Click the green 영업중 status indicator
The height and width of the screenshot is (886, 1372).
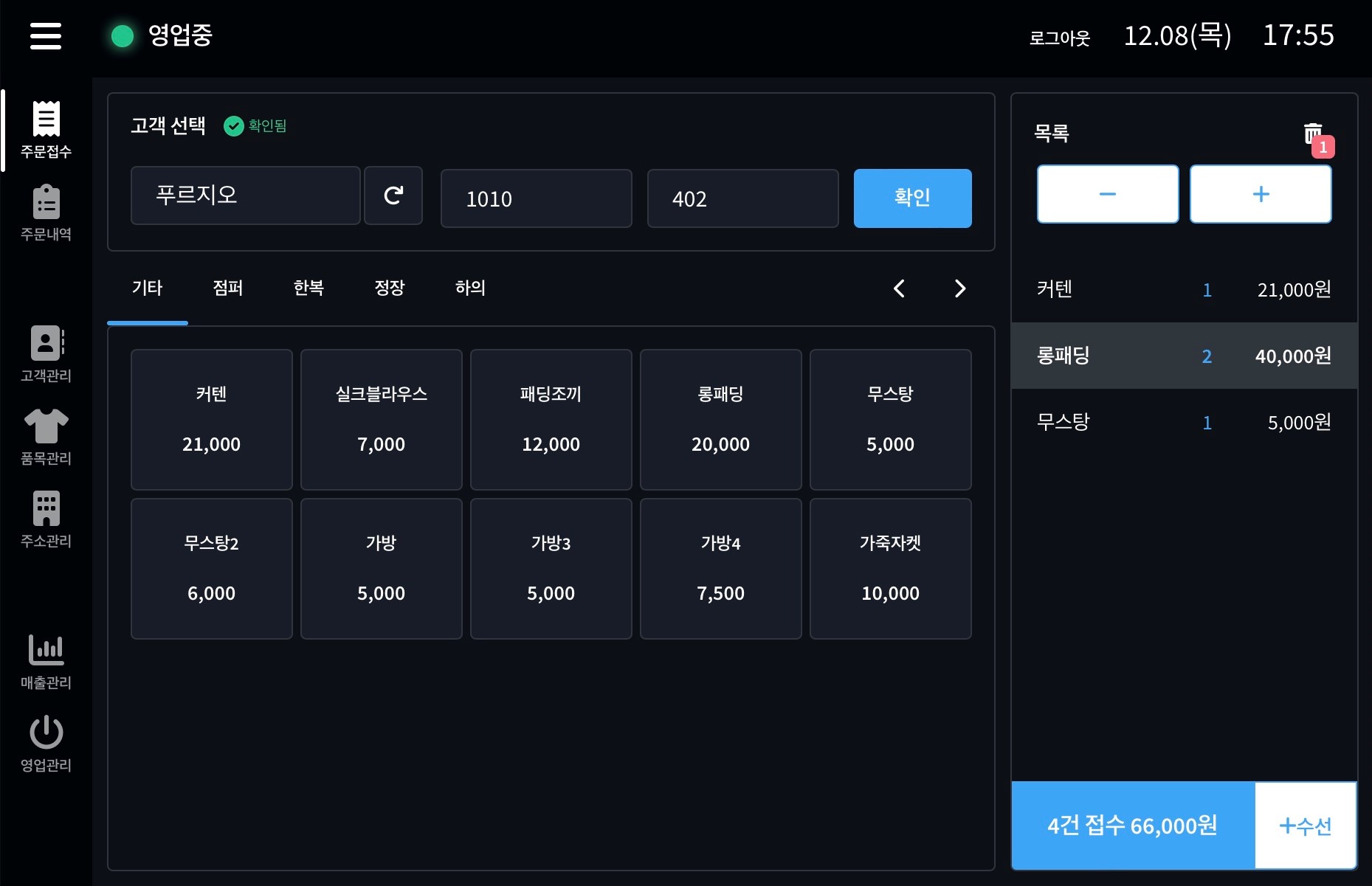(x=123, y=35)
